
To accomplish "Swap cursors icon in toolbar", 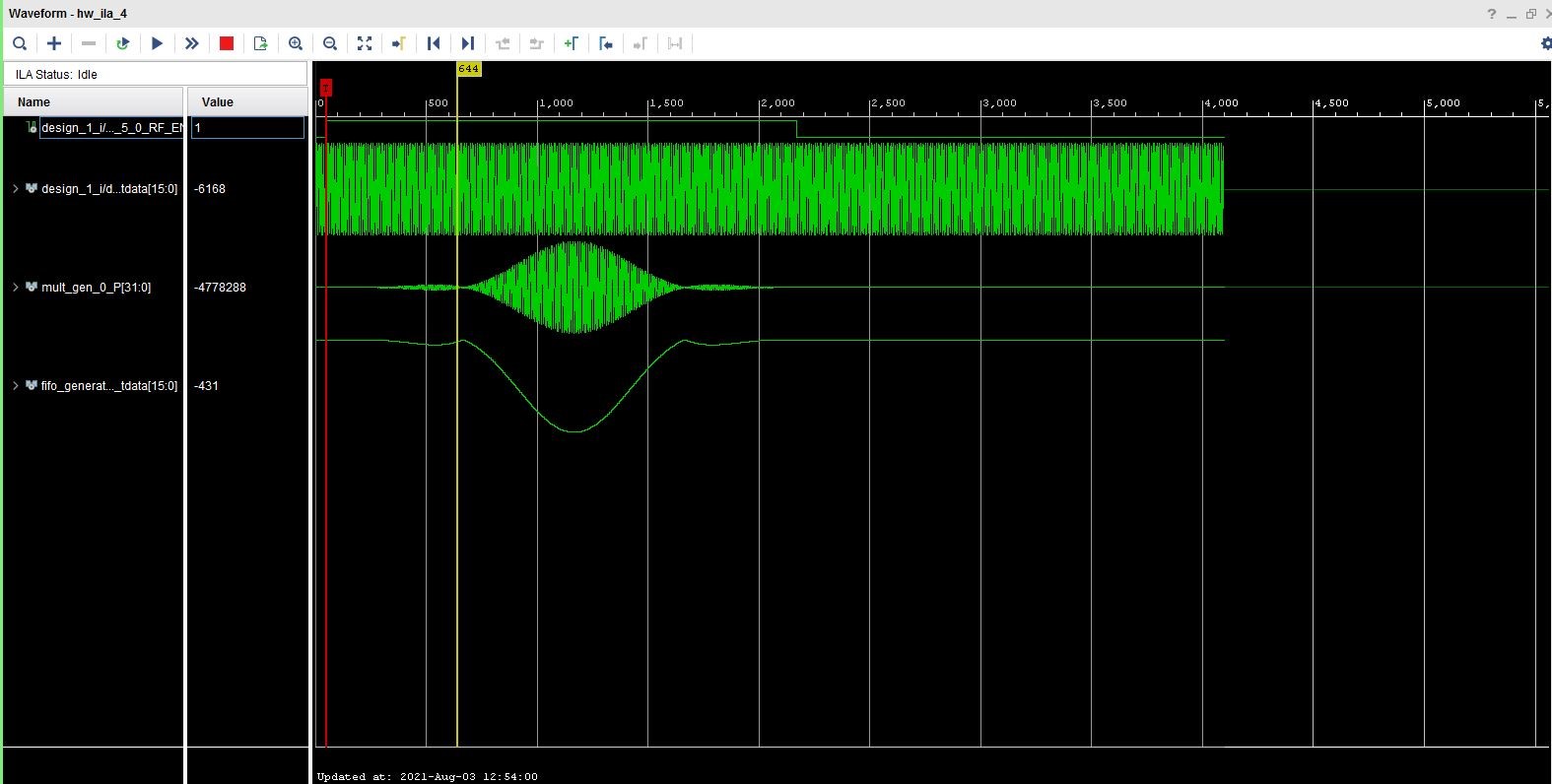I will [x=675, y=43].
